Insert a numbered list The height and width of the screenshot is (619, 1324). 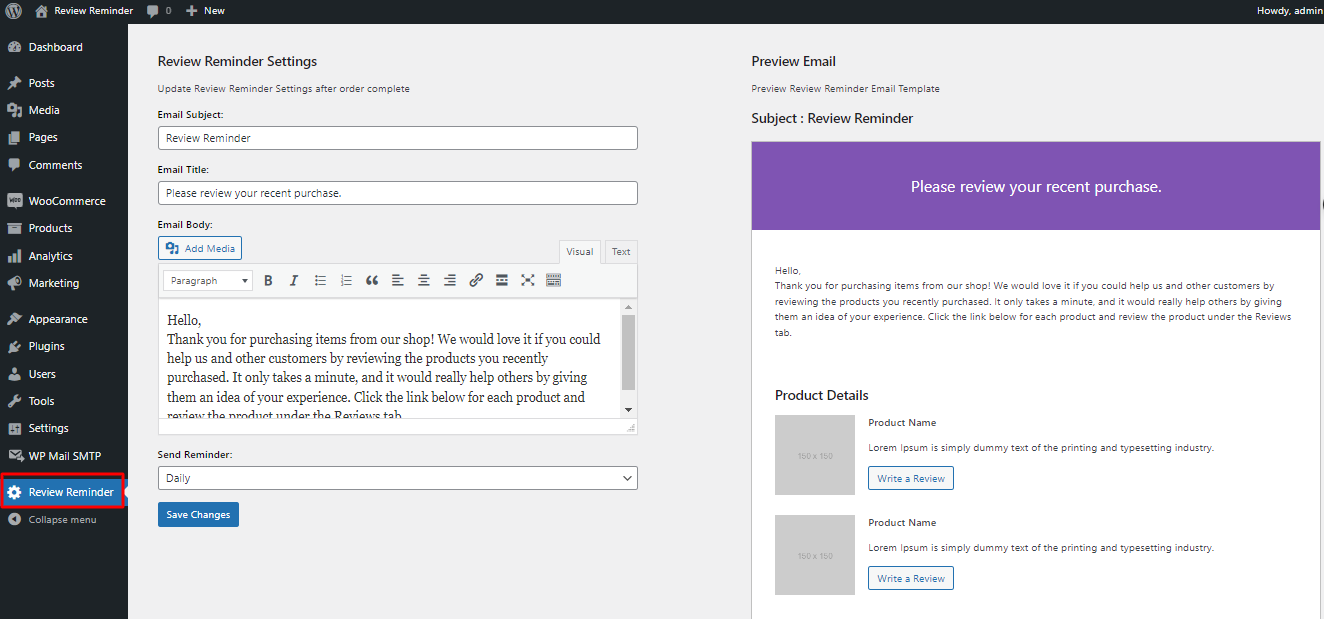(x=346, y=281)
